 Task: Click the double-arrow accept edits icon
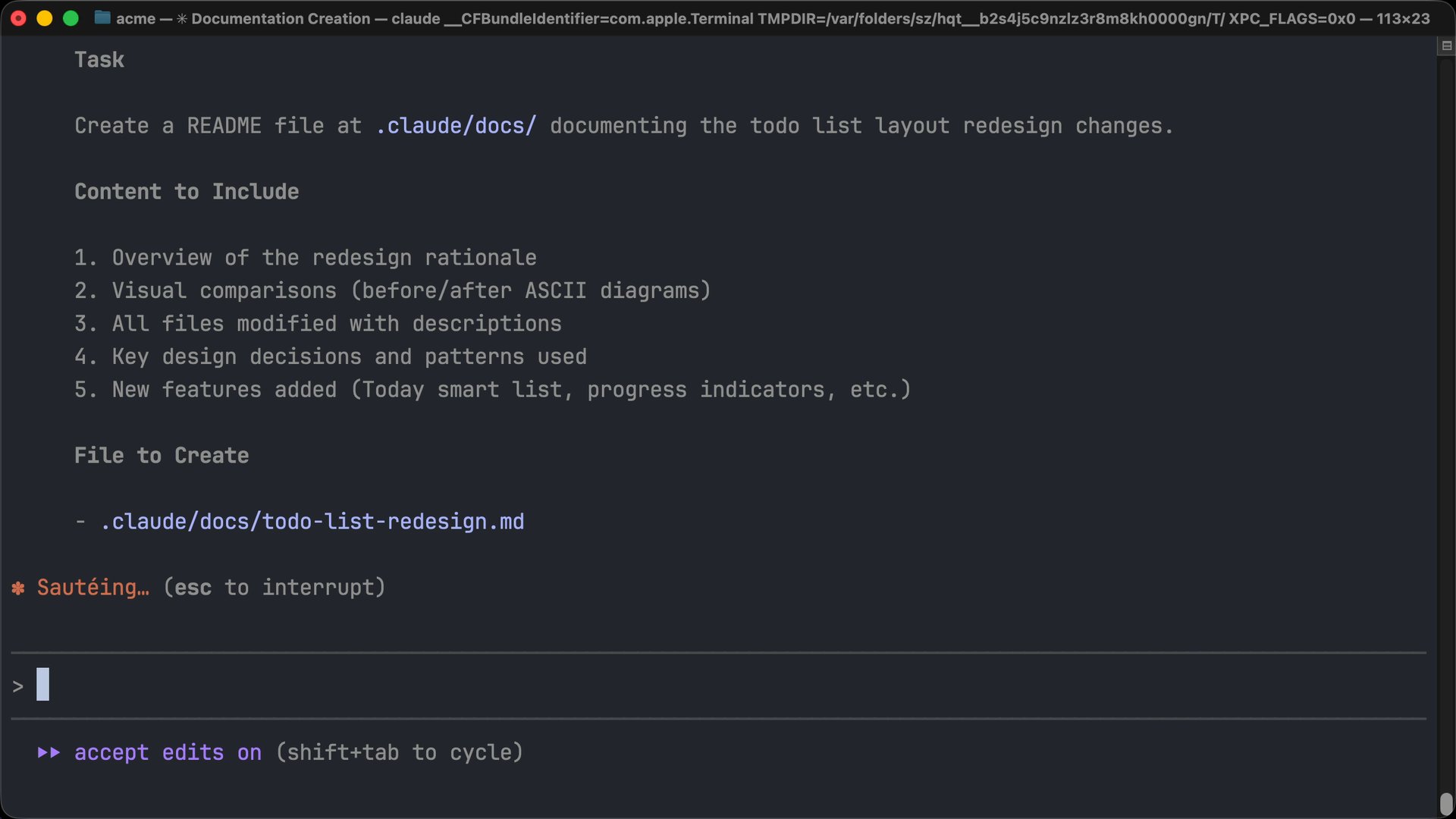[x=48, y=753]
